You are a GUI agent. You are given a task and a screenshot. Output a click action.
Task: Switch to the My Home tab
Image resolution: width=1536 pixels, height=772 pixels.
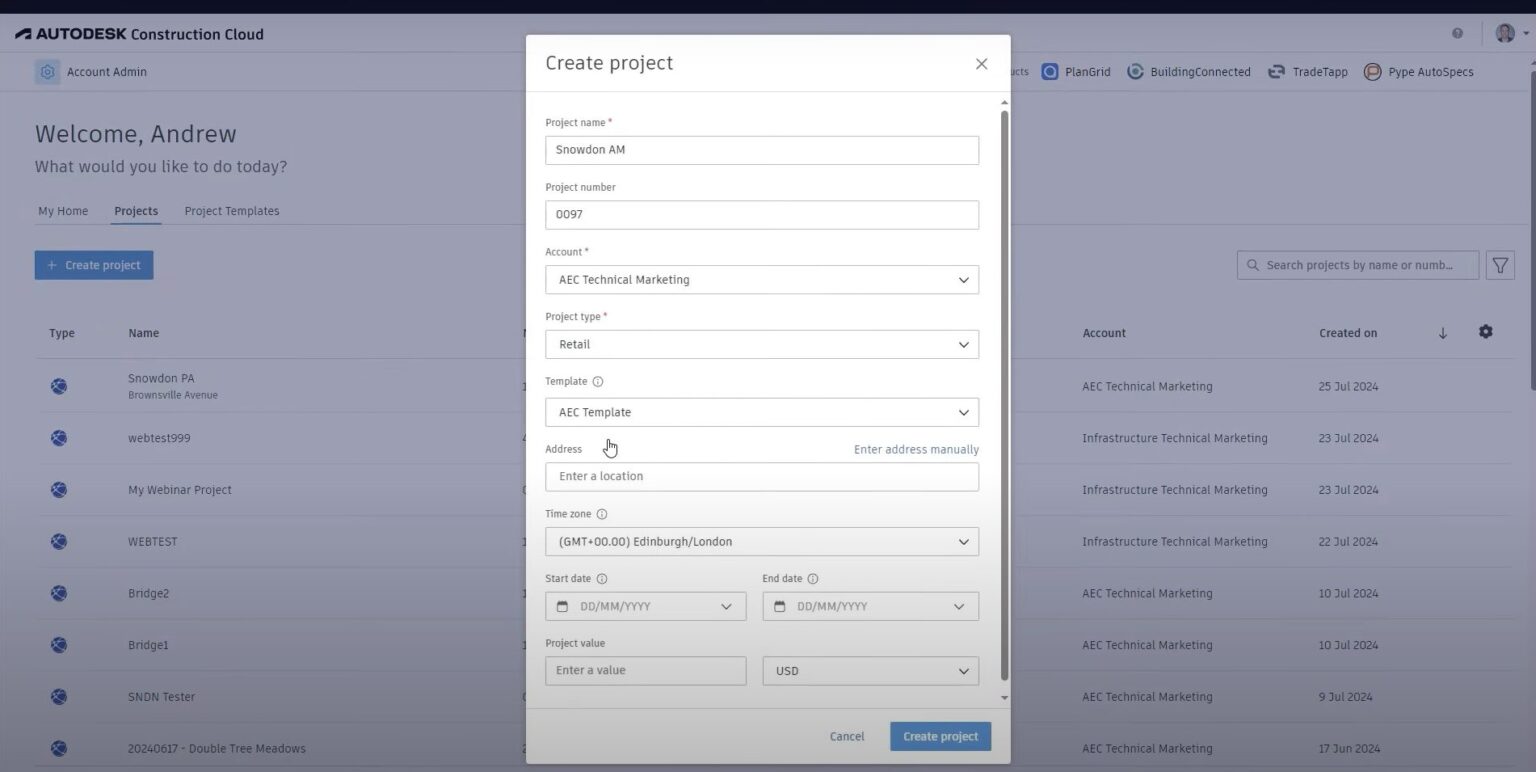(63, 211)
